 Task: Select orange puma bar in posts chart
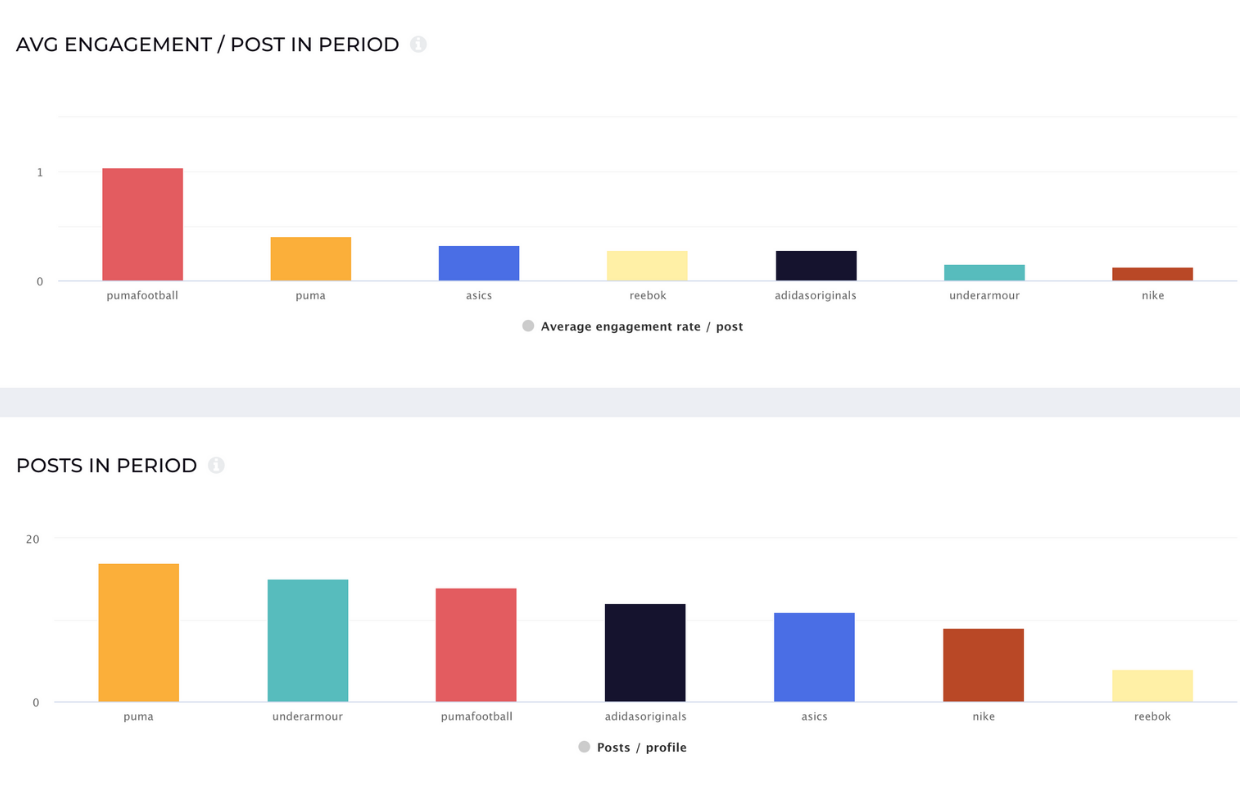138,633
